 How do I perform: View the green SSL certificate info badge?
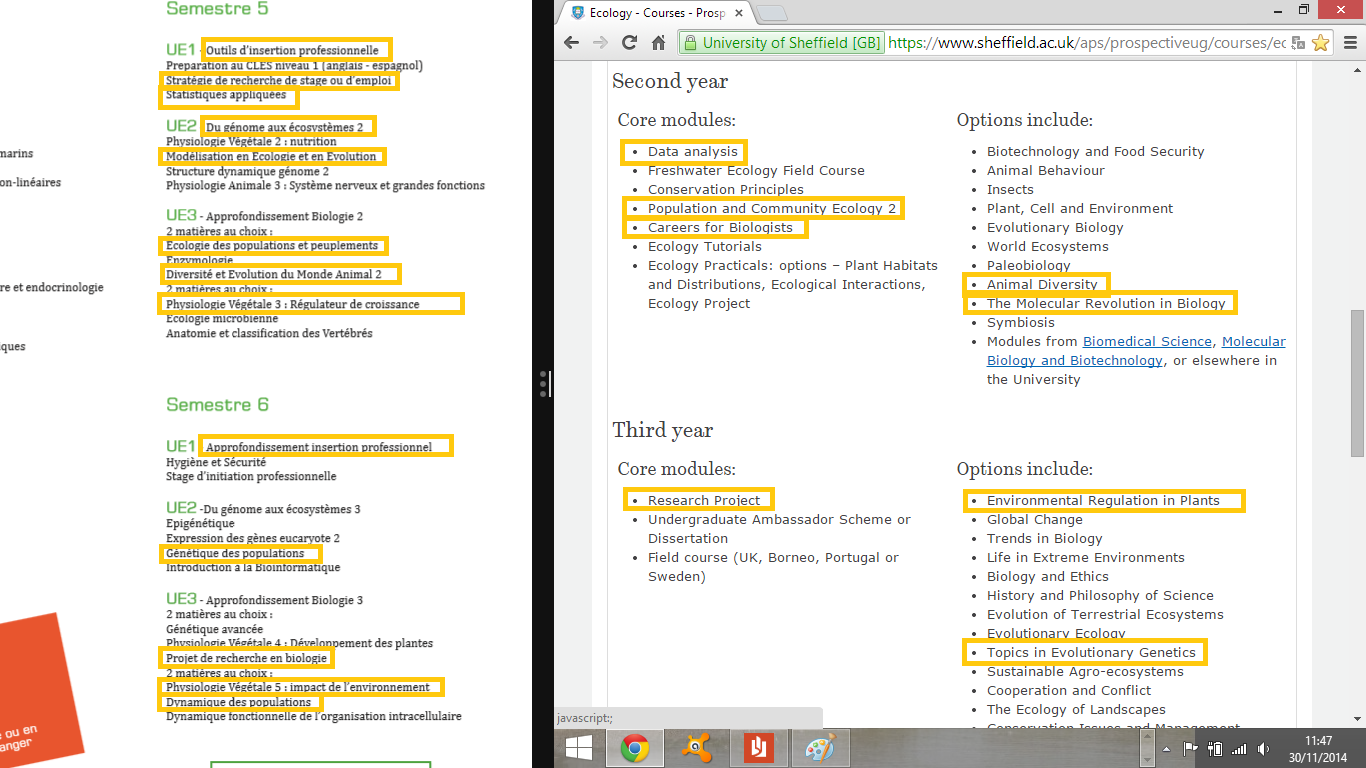click(781, 42)
